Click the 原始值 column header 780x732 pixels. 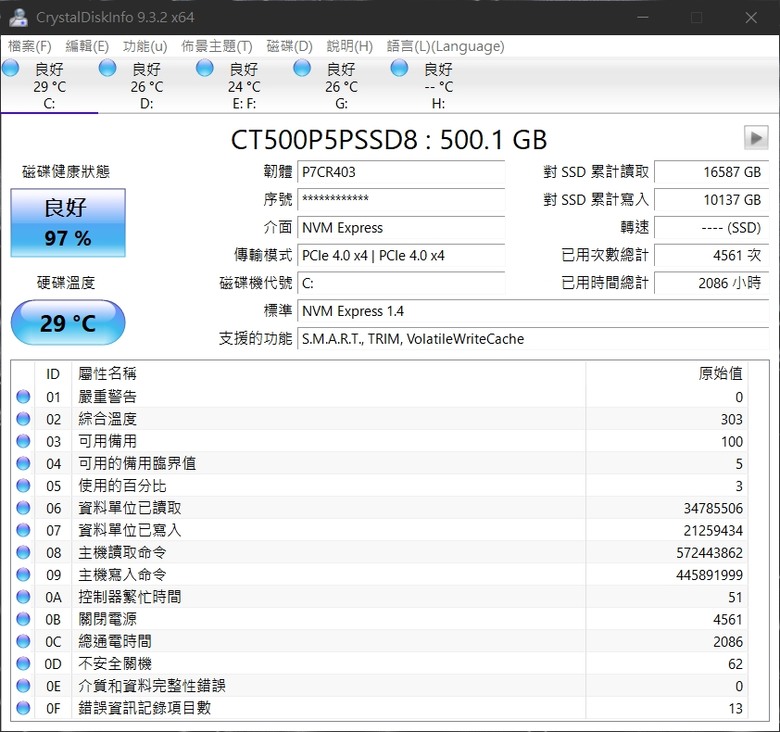[667, 374]
